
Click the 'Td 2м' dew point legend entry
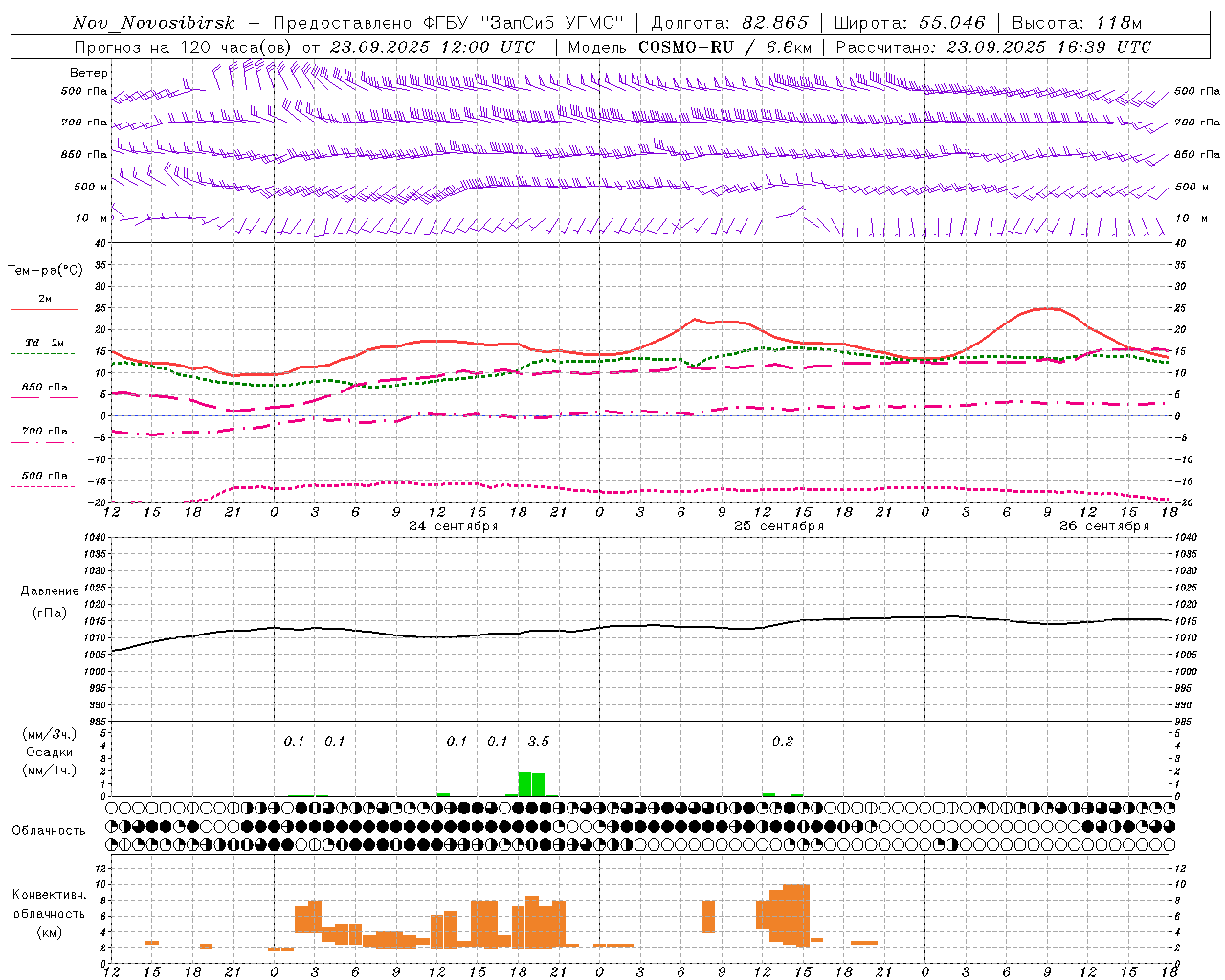45,343
